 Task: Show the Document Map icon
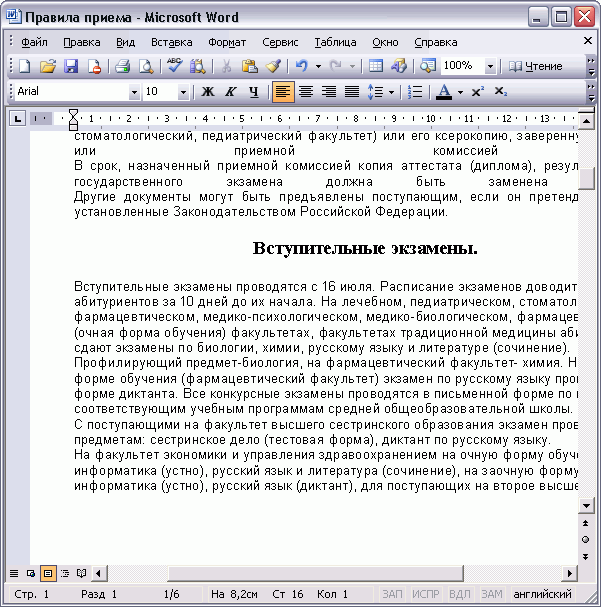tap(428, 66)
